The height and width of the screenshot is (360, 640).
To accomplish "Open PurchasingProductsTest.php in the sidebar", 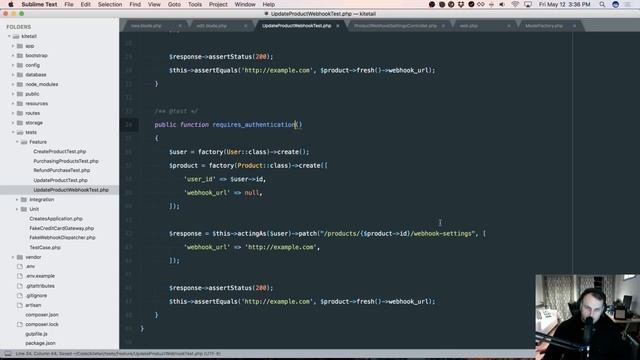I will tap(66, 161).
